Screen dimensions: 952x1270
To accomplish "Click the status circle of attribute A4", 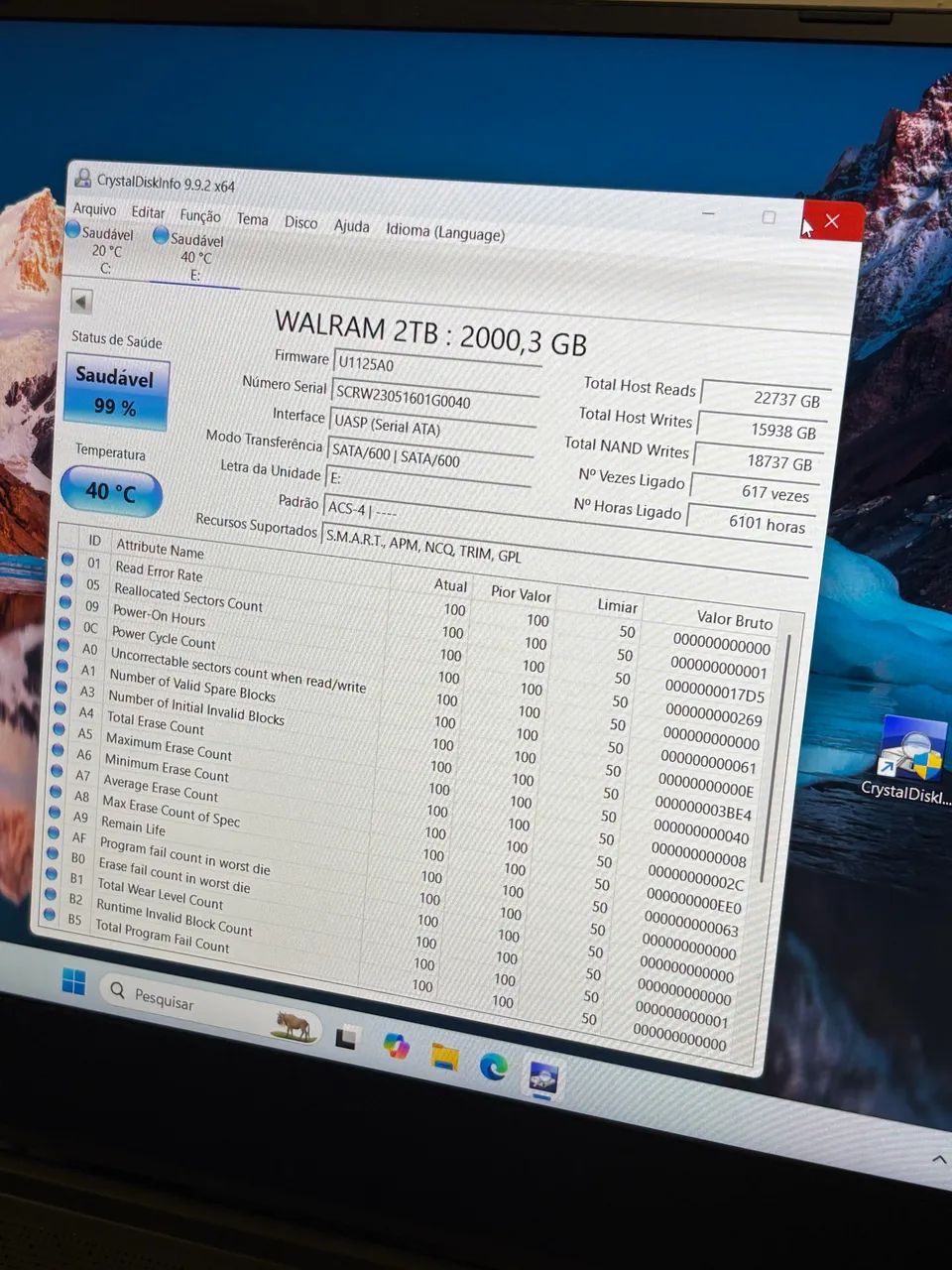I will [x=59, y=708].
